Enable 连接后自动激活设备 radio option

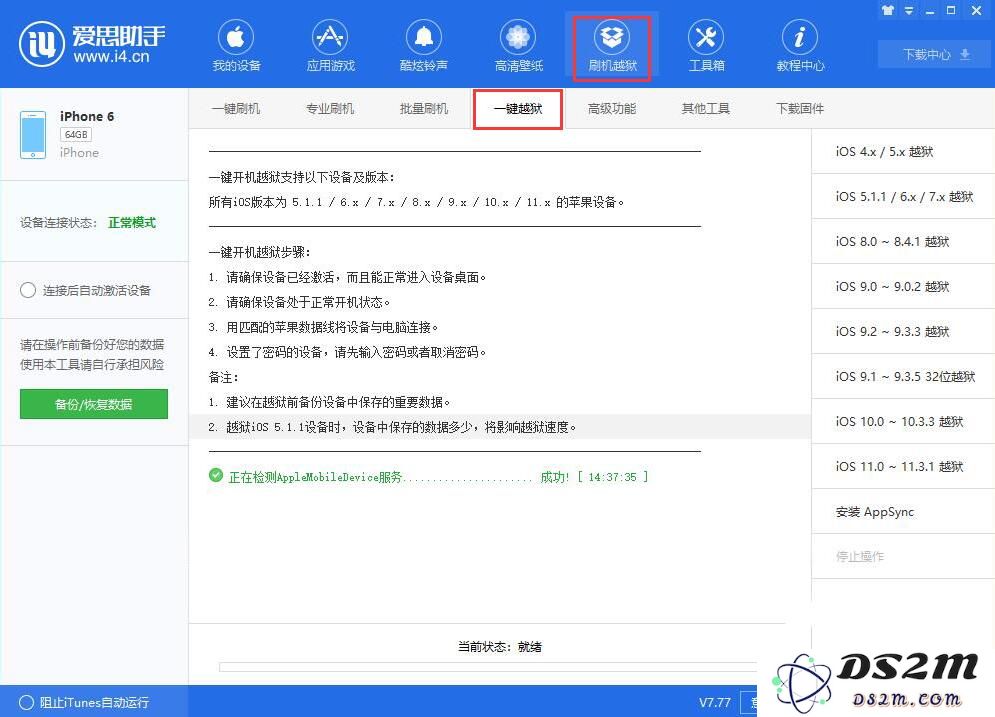tap(28, 291)
